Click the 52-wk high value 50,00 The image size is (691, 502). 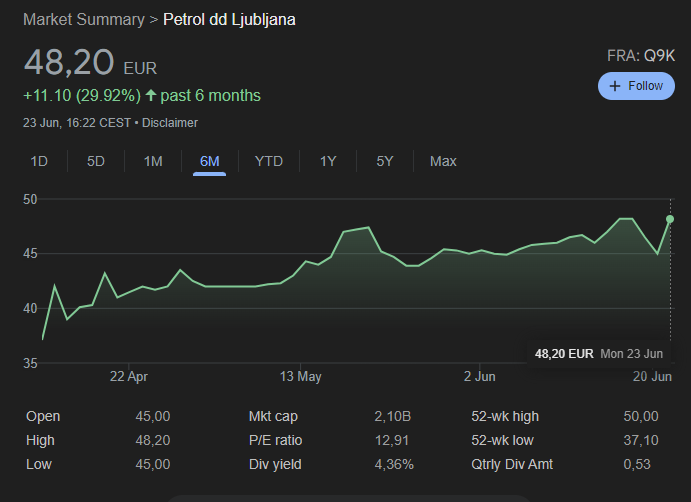641,416
